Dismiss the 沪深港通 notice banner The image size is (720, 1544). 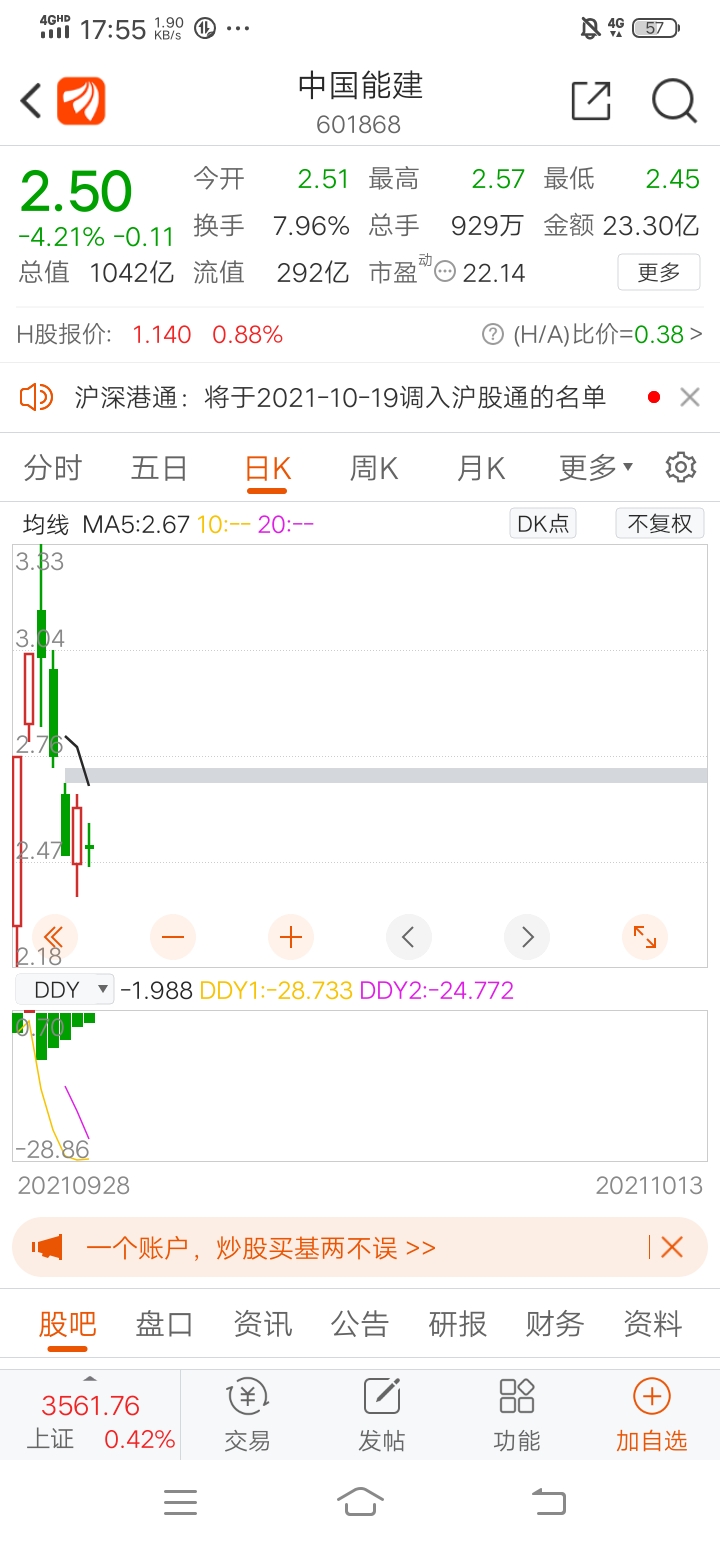point(689,398)
